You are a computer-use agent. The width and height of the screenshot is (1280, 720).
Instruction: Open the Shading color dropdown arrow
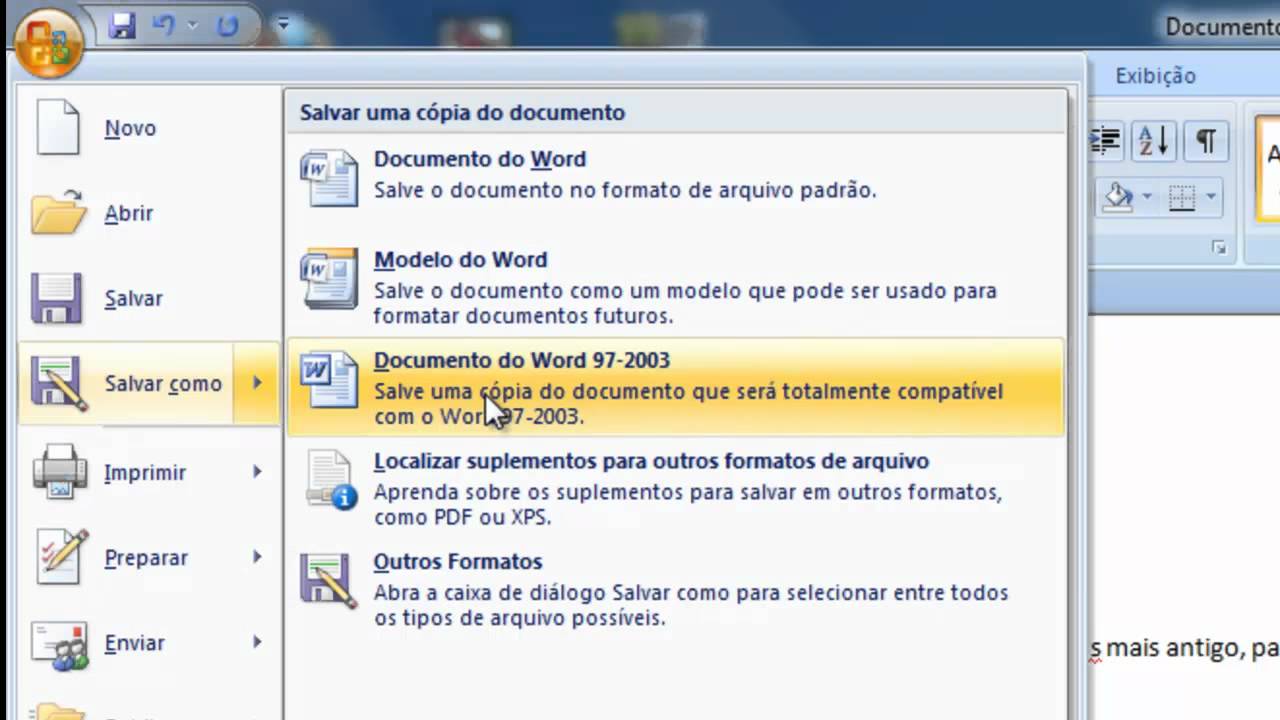[1147, 196]
